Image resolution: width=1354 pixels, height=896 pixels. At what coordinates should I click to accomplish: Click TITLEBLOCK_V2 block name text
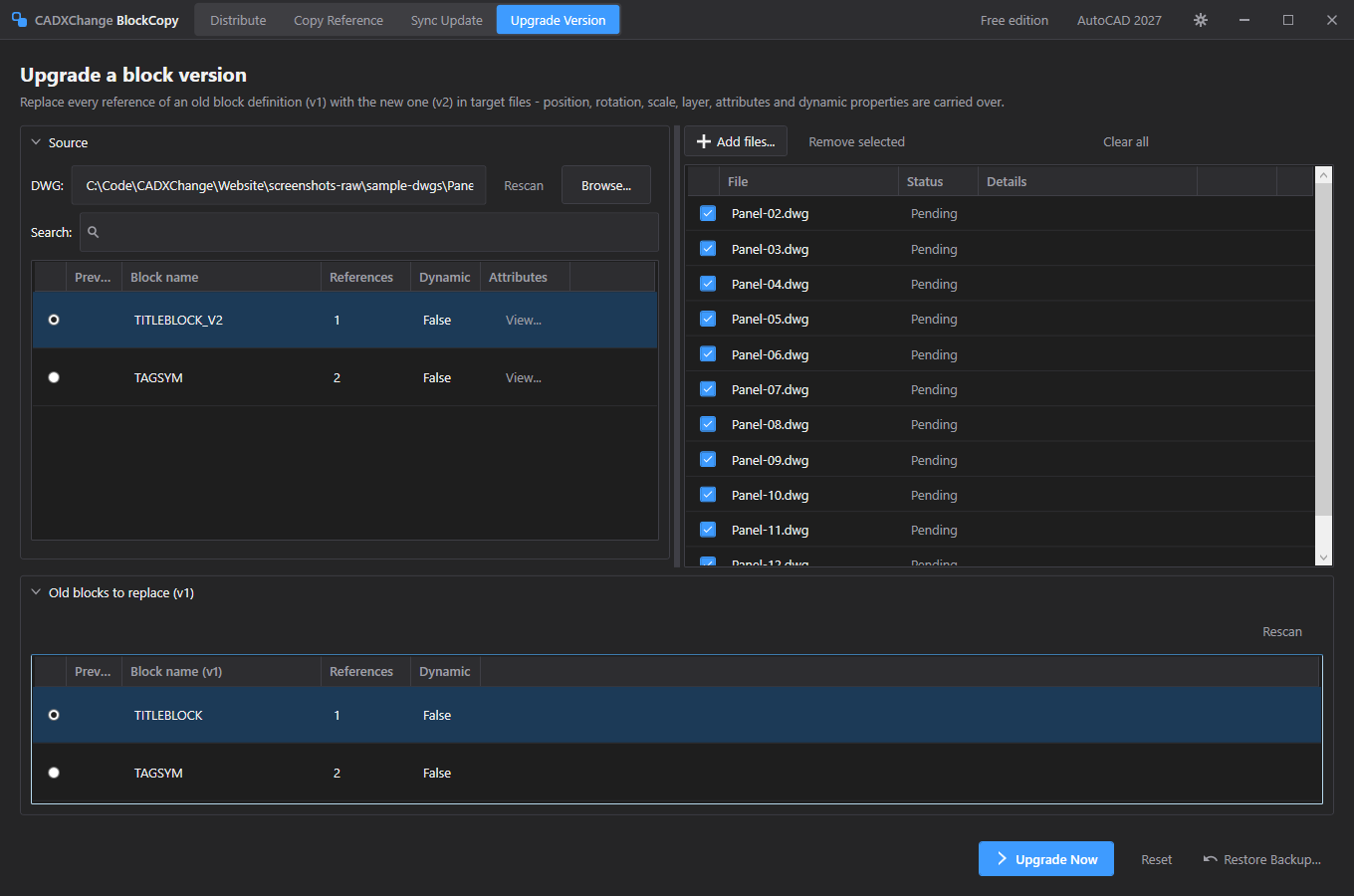click(178, 320)
